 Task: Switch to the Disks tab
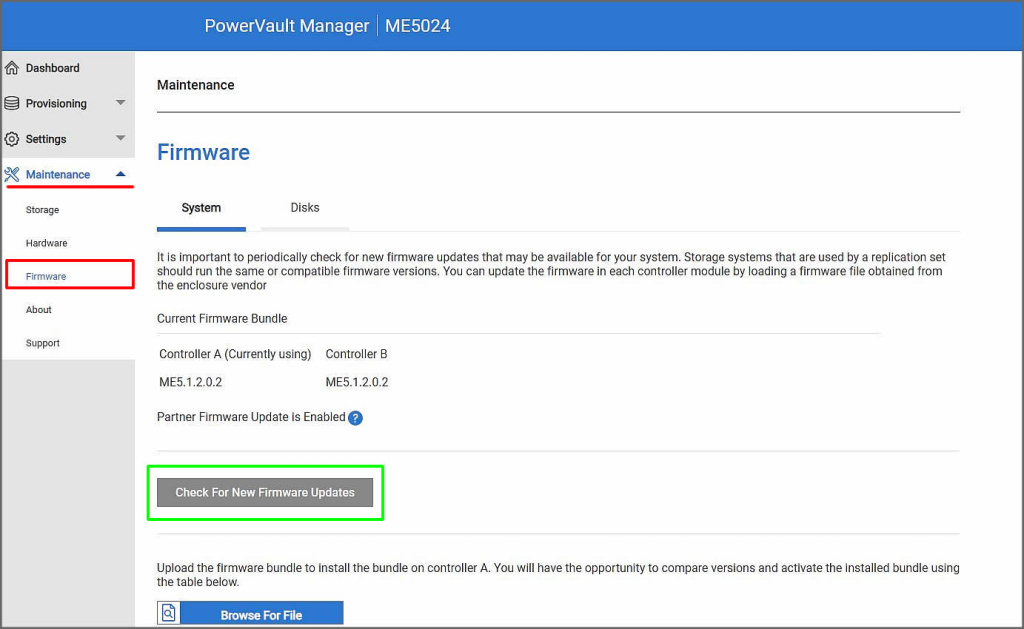point(305,208)
